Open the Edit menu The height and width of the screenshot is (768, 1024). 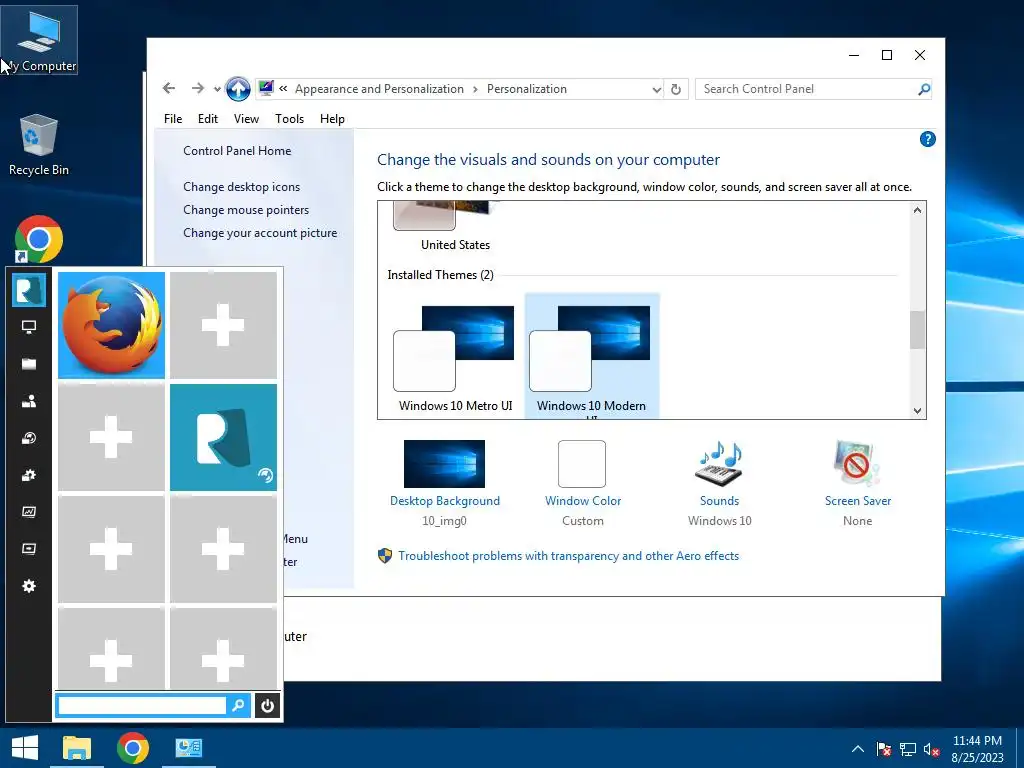pos(208,119)
